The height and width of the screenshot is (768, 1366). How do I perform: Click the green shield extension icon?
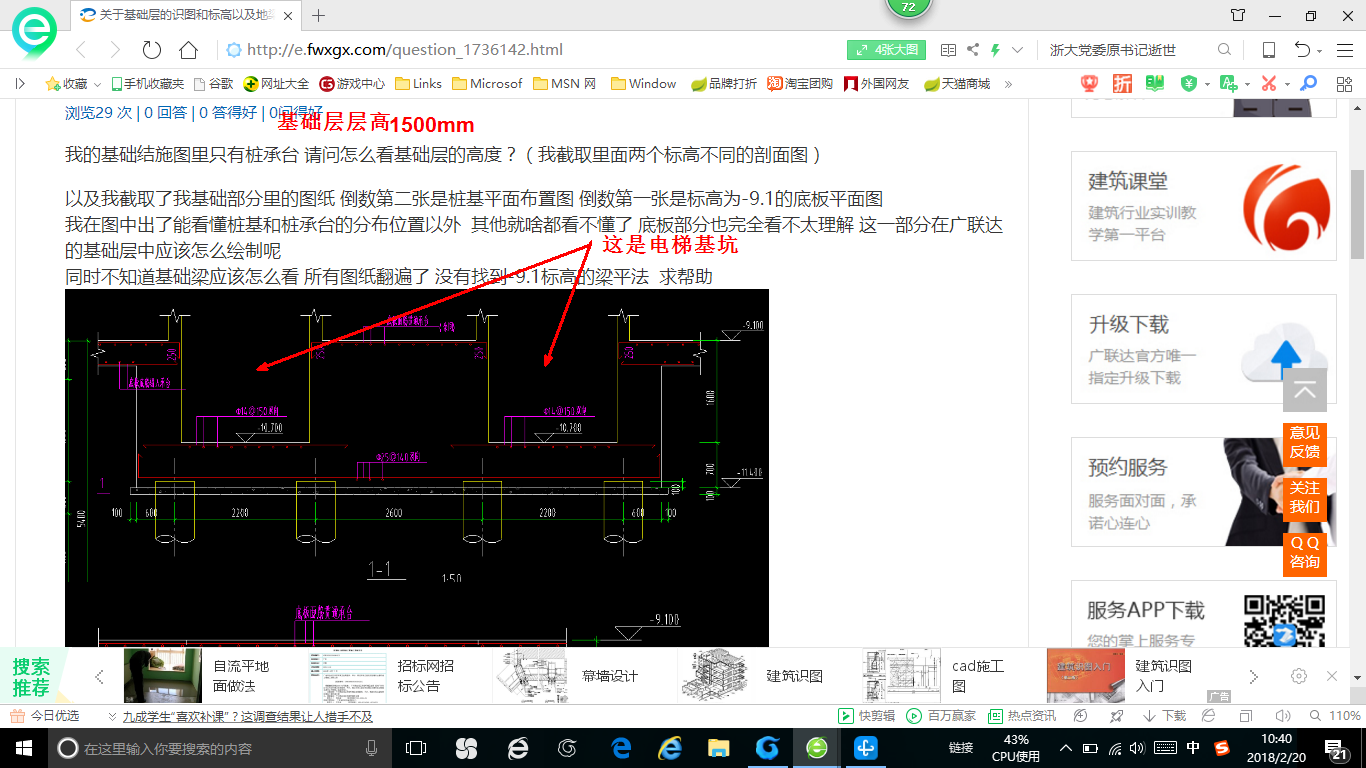[x=1188, y=84]
